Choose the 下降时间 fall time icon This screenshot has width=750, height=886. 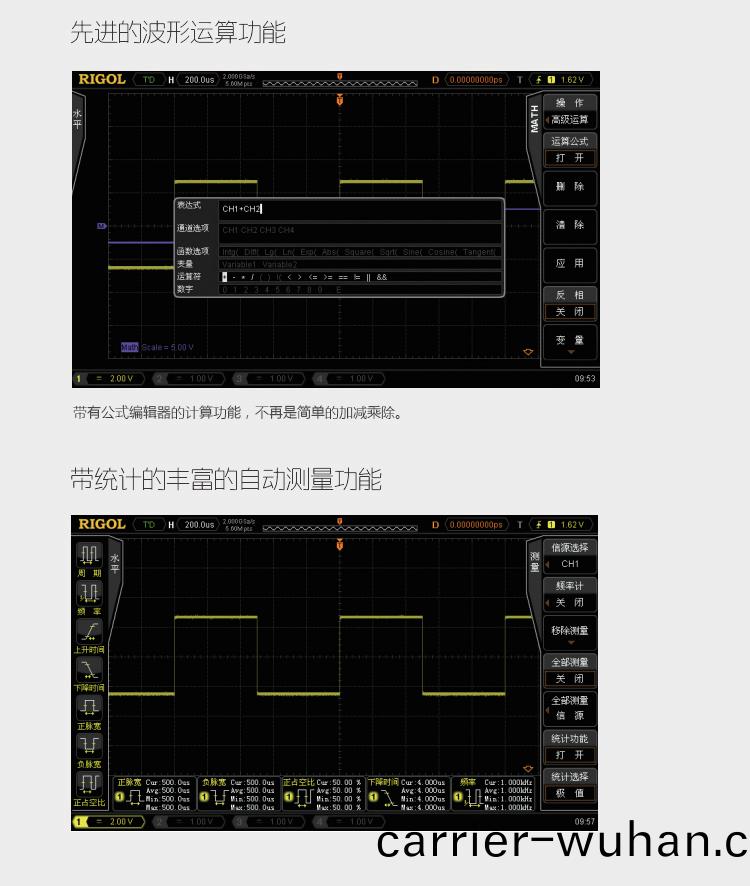point(89,669)
